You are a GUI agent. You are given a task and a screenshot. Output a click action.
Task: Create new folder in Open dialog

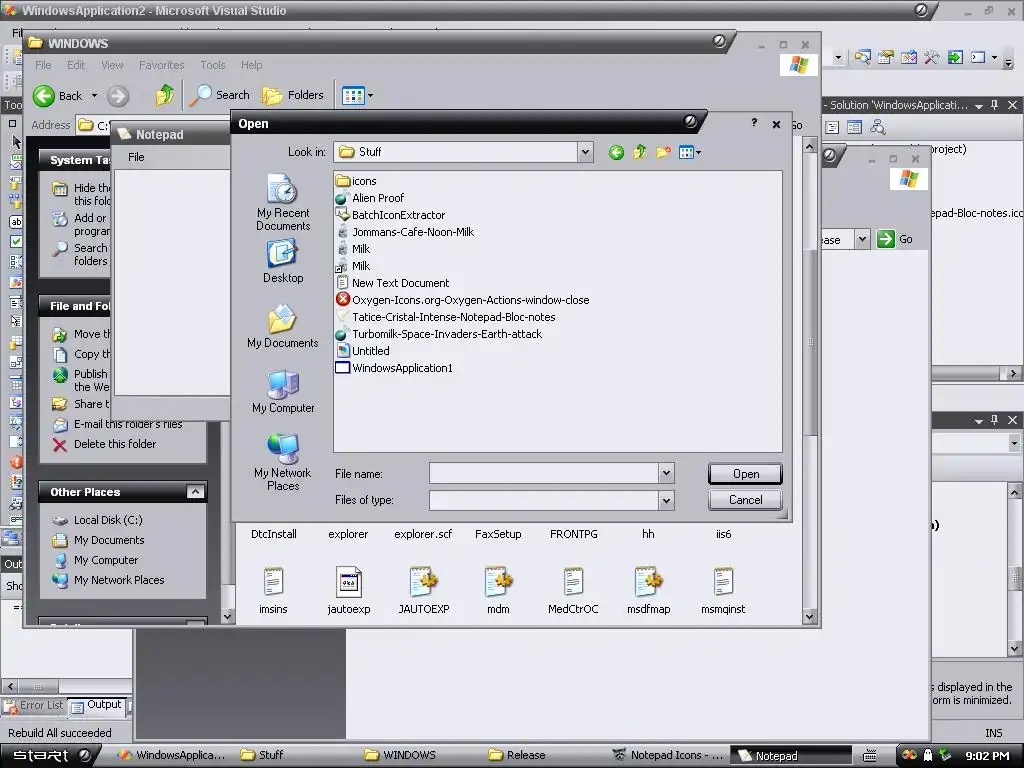pos(663,153)
